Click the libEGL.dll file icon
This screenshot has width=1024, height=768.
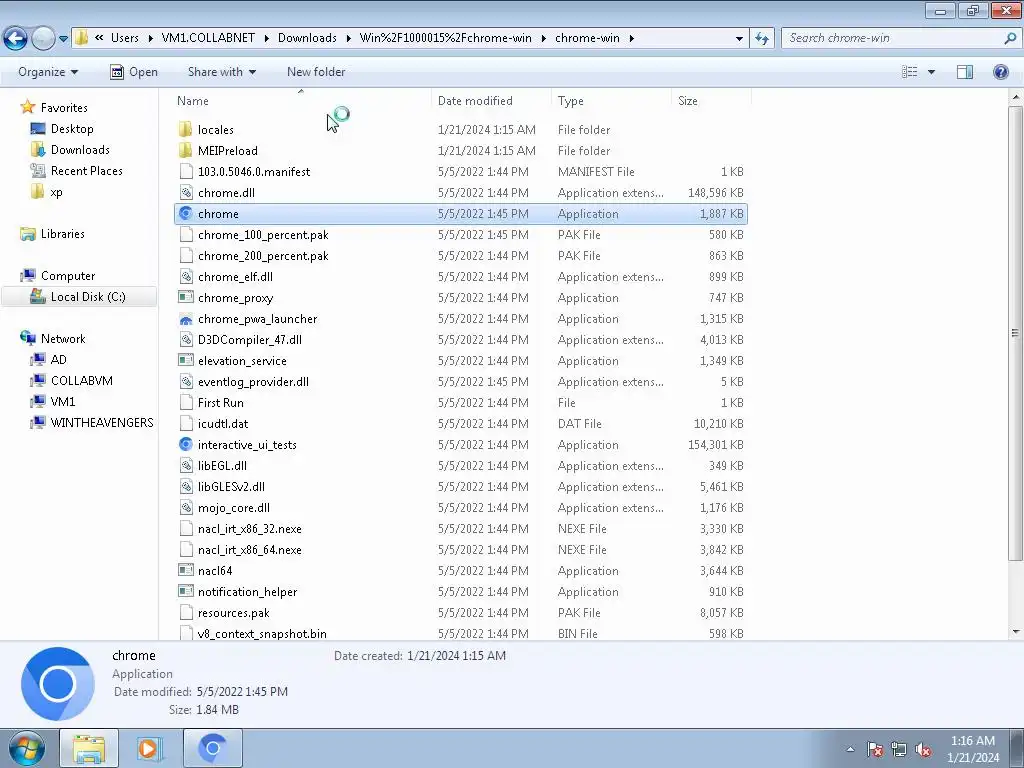(x=186, y=466)
